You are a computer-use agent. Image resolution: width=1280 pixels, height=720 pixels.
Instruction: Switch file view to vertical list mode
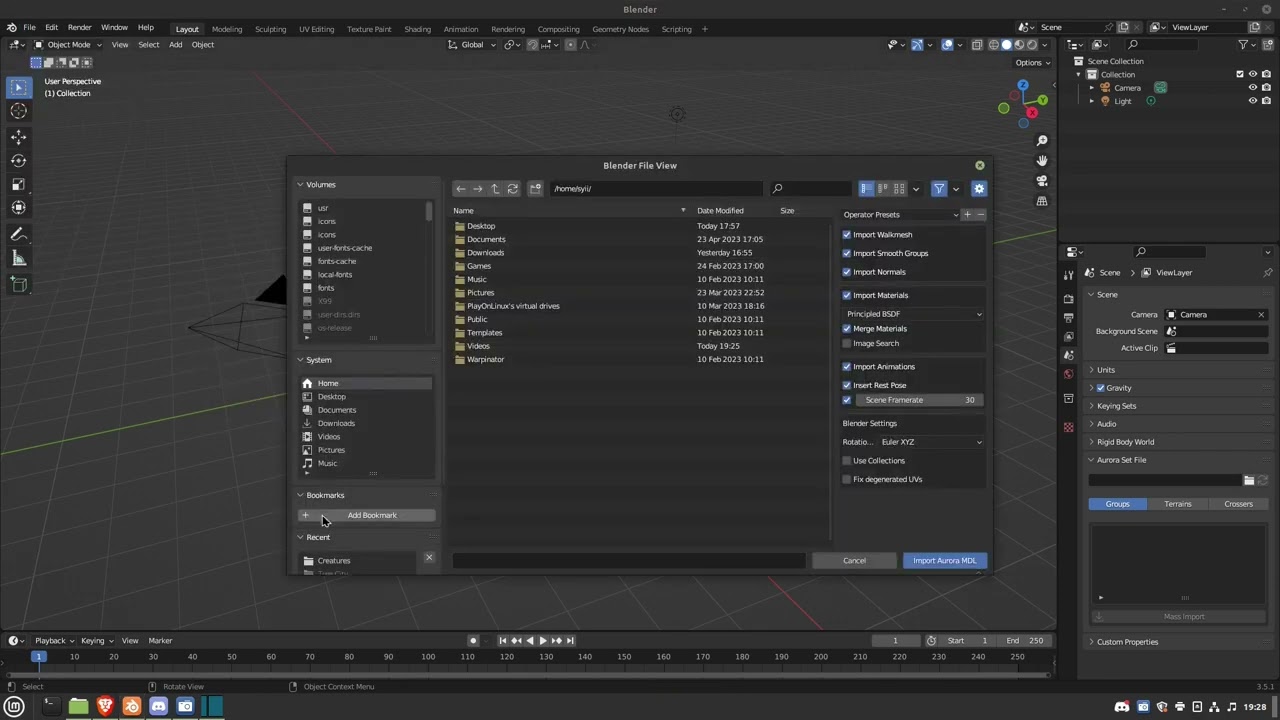(867, 189)
